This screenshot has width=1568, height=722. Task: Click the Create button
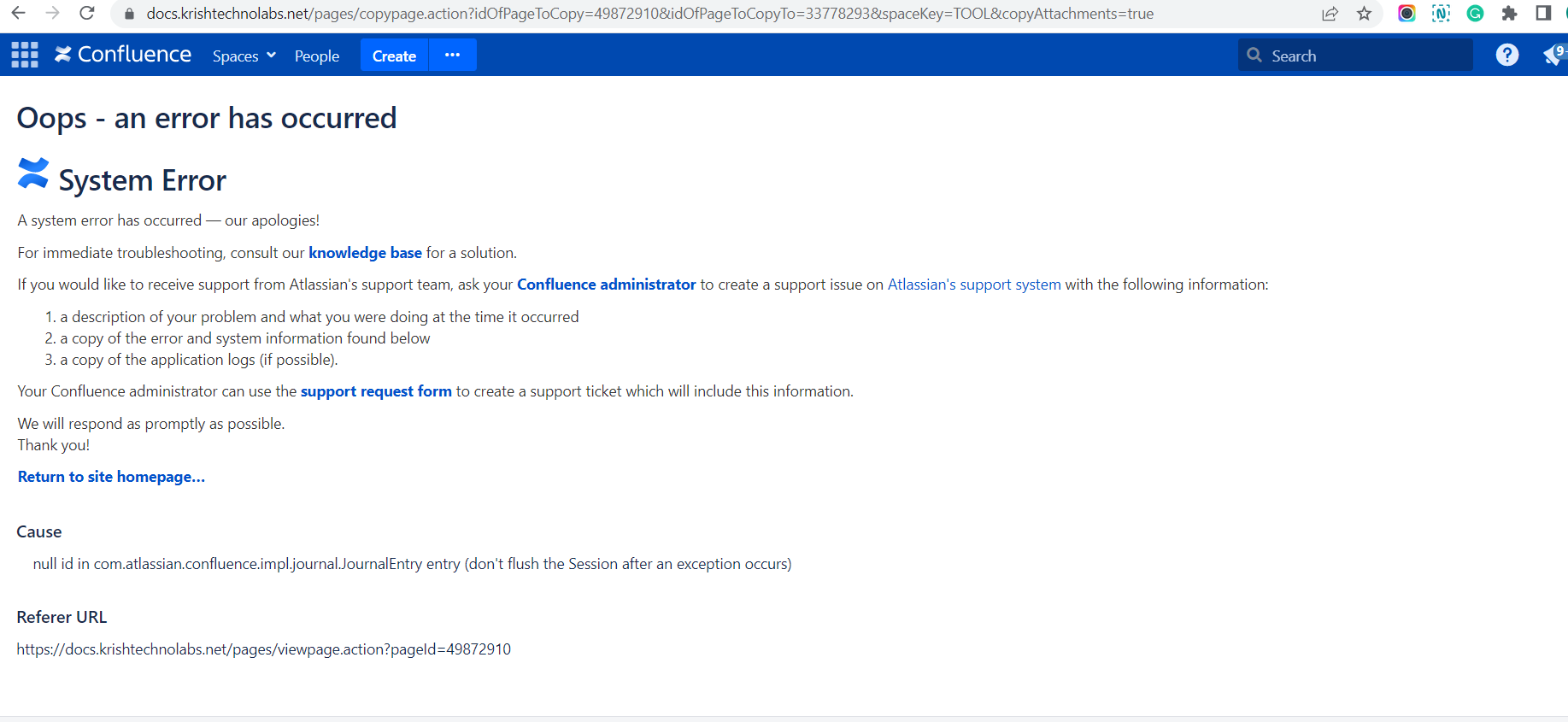click(x=394, y=56)
